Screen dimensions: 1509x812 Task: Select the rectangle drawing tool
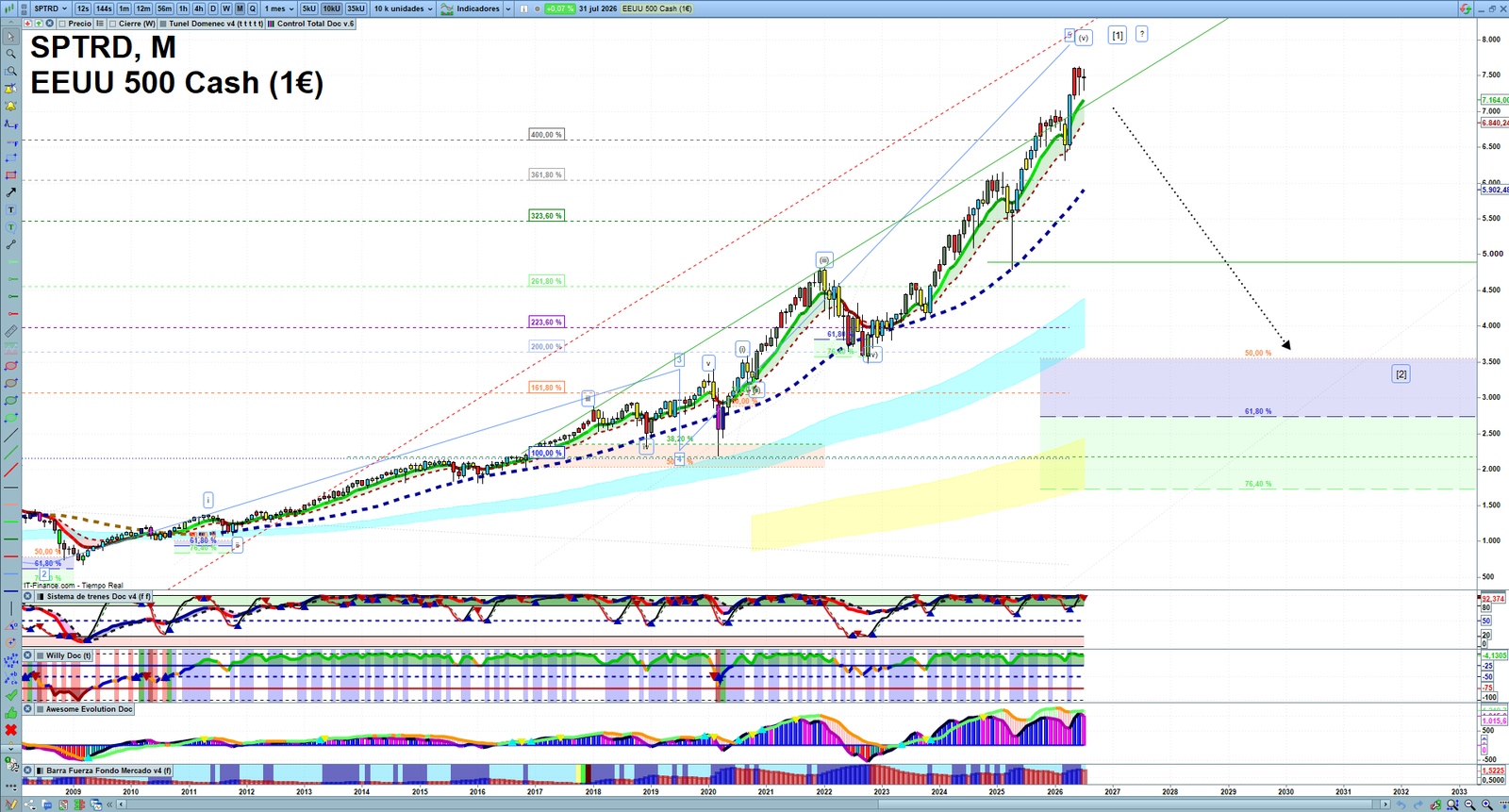pos(11,176)
